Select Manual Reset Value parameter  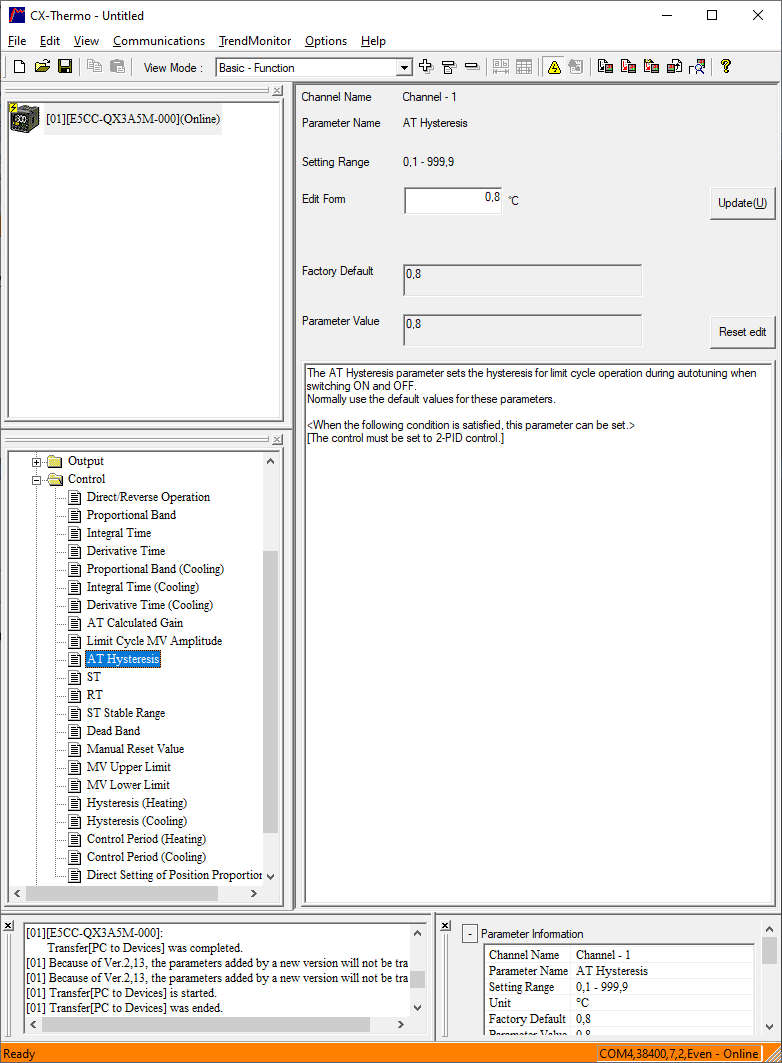coord(136,749)
